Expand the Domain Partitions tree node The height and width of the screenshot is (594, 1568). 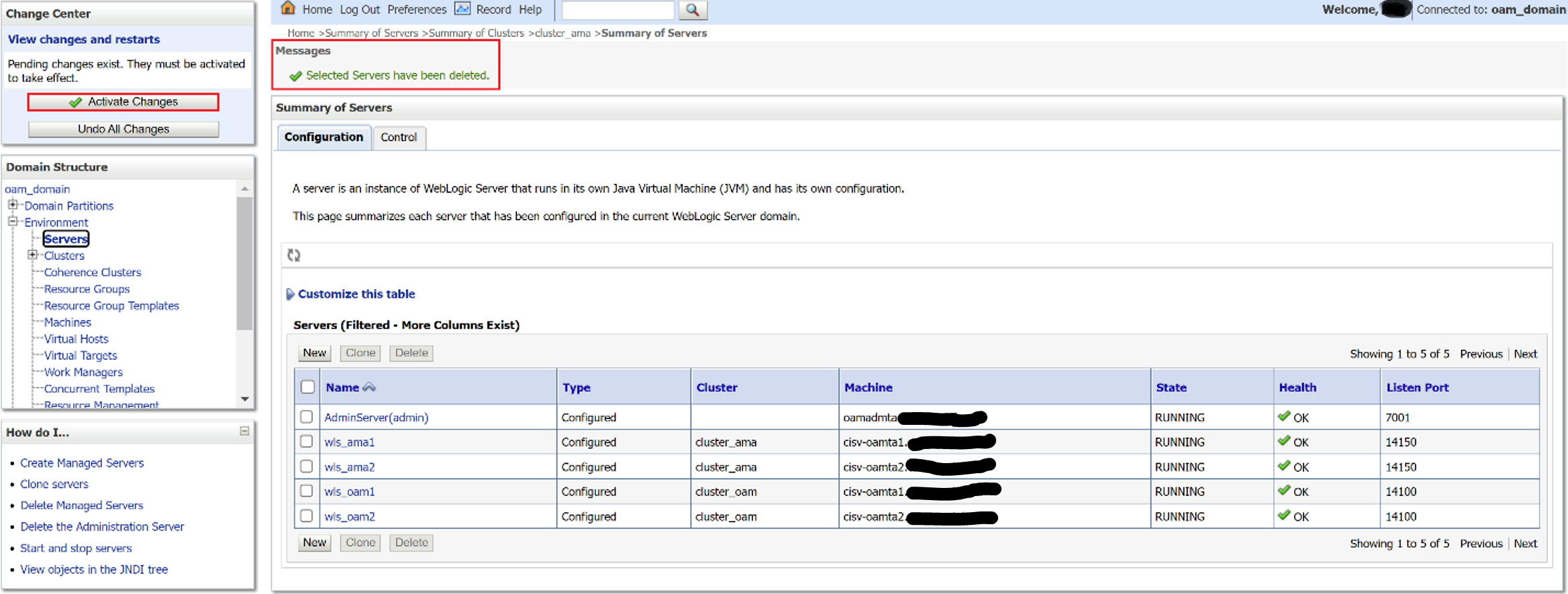pyautogui.click(x=13, y=205)
